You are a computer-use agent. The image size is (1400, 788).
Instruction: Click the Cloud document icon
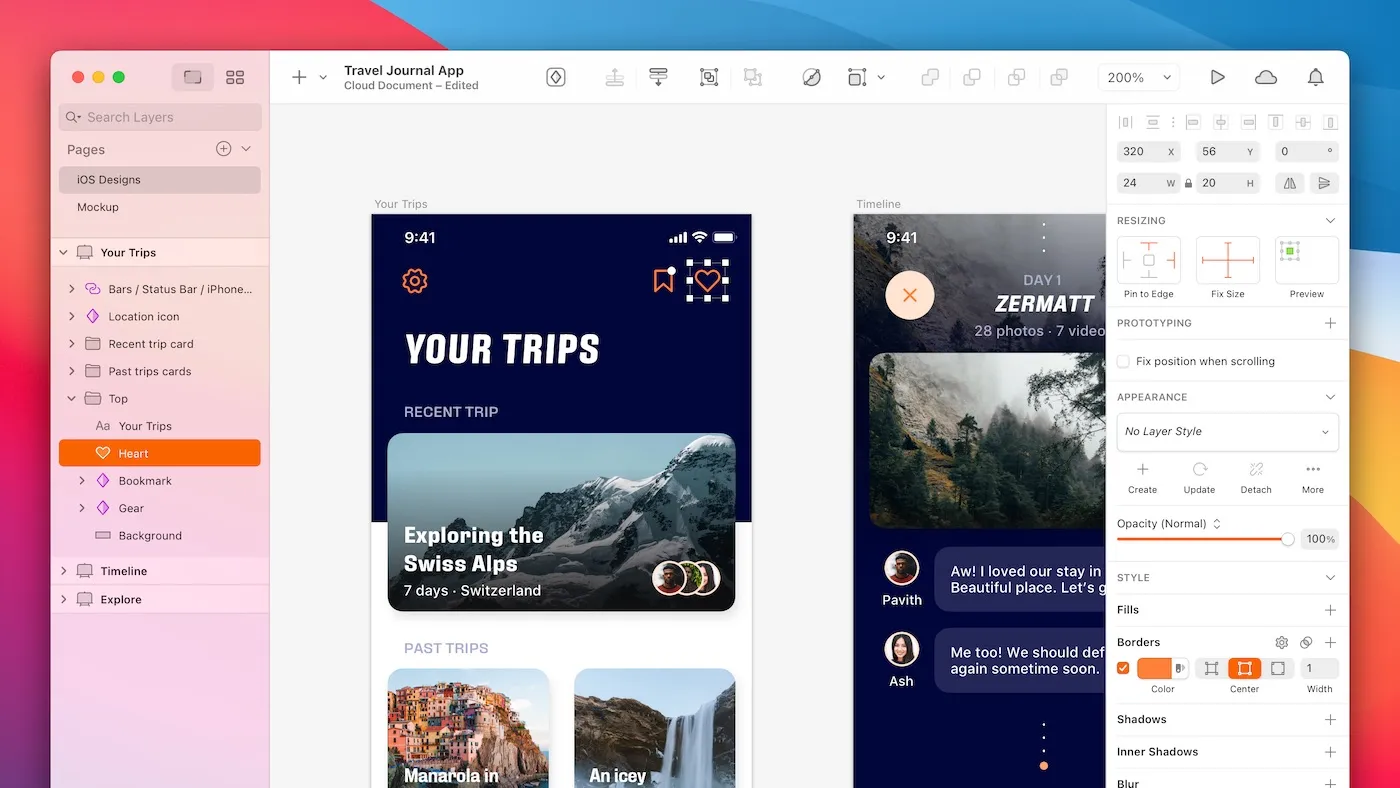click(x=1266, y=77)
